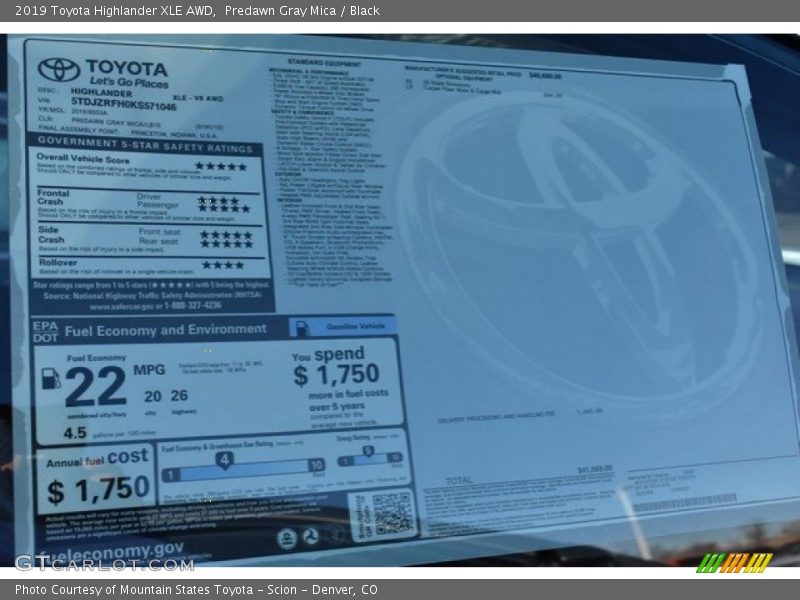
Task: Click the PRINCETON, INDIANA, U.S.A. assembly point
Action: pos(173,134)
